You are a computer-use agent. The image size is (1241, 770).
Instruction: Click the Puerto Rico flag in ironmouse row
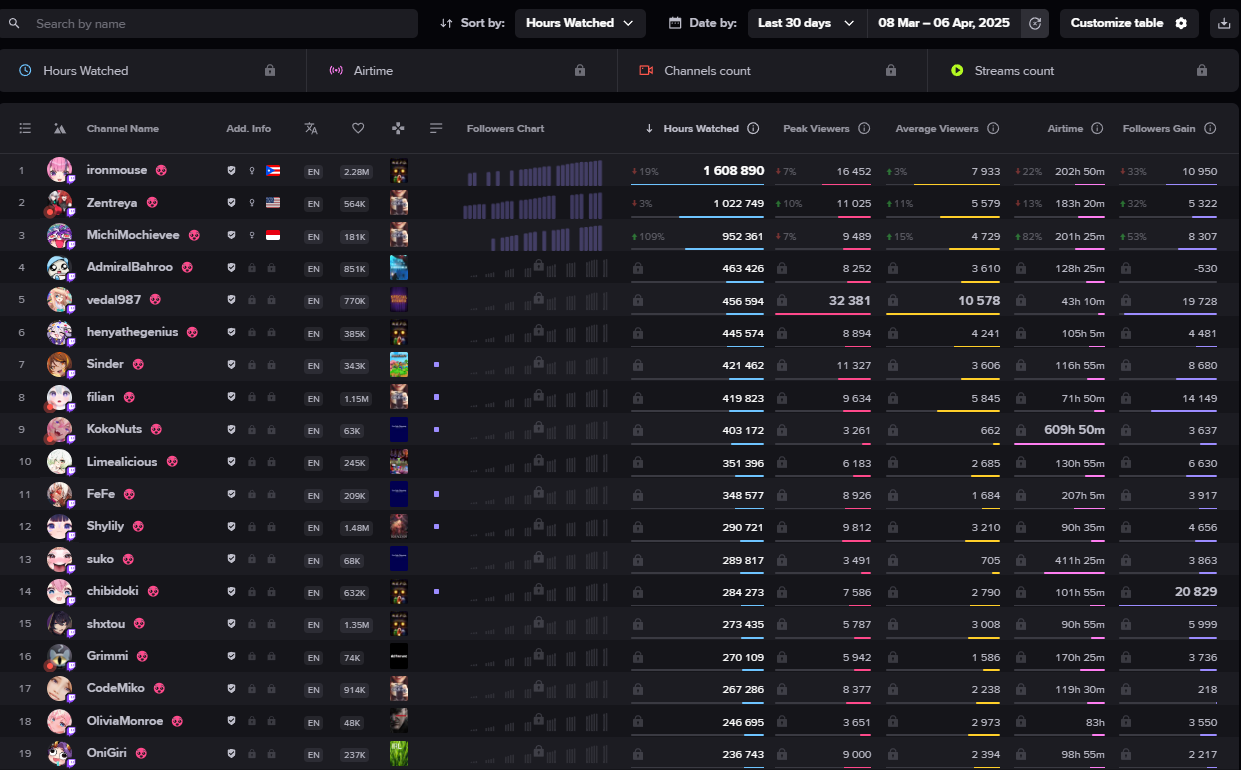coord(273,171)
